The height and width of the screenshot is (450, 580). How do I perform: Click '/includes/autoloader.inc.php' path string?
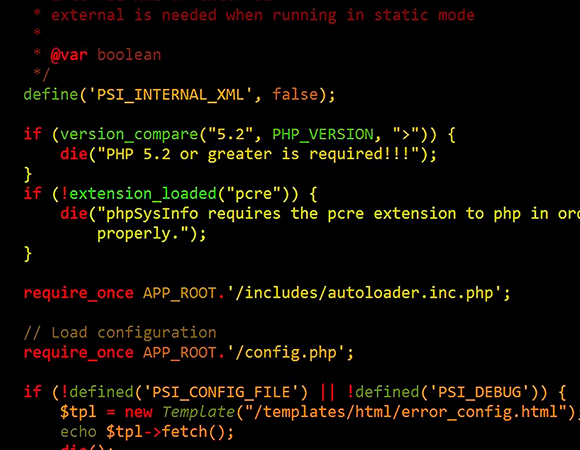tap(364, 293)
